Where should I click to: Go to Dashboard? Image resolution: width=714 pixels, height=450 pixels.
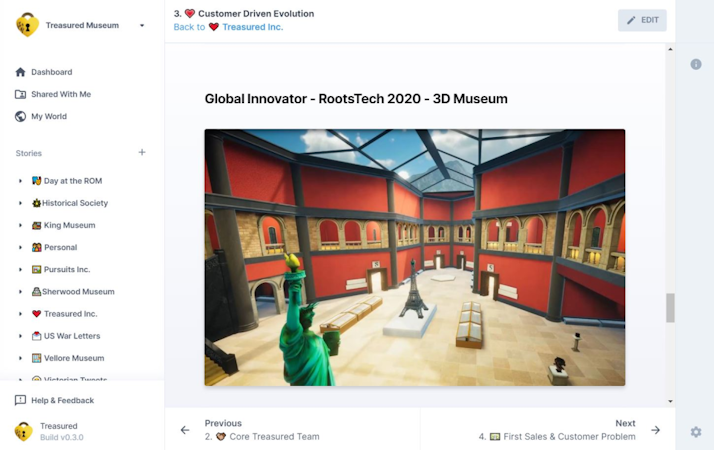[x=51, y=72]
